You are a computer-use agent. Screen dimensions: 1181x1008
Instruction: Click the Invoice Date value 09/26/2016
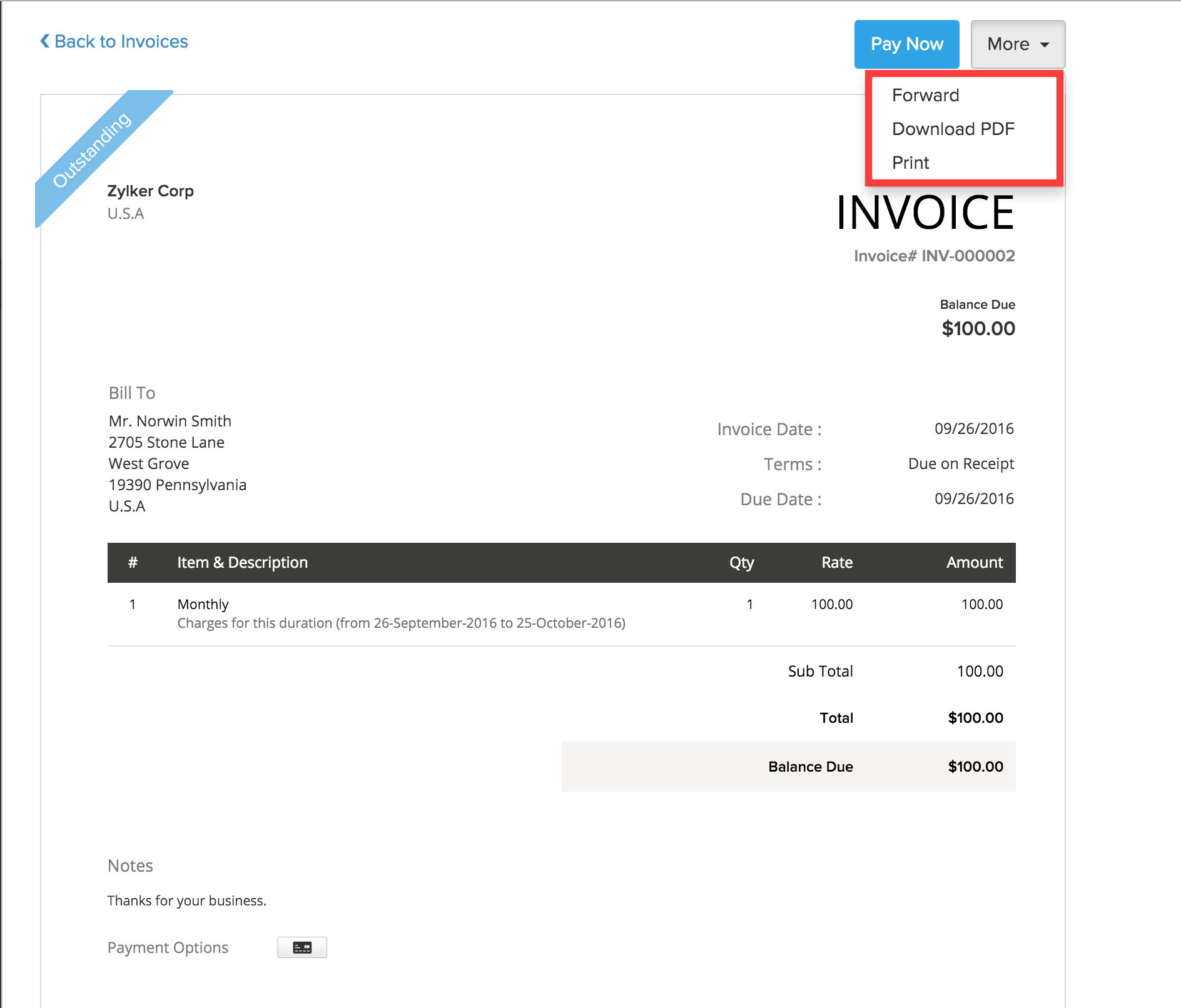point(974,428)
